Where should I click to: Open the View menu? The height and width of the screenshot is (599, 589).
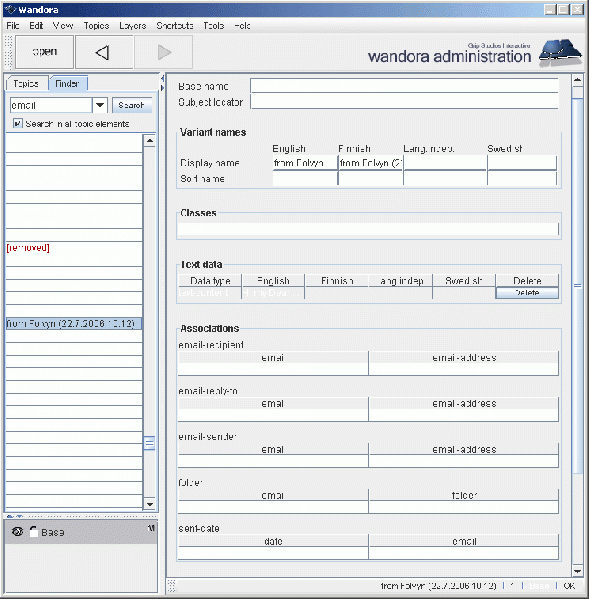63,26
